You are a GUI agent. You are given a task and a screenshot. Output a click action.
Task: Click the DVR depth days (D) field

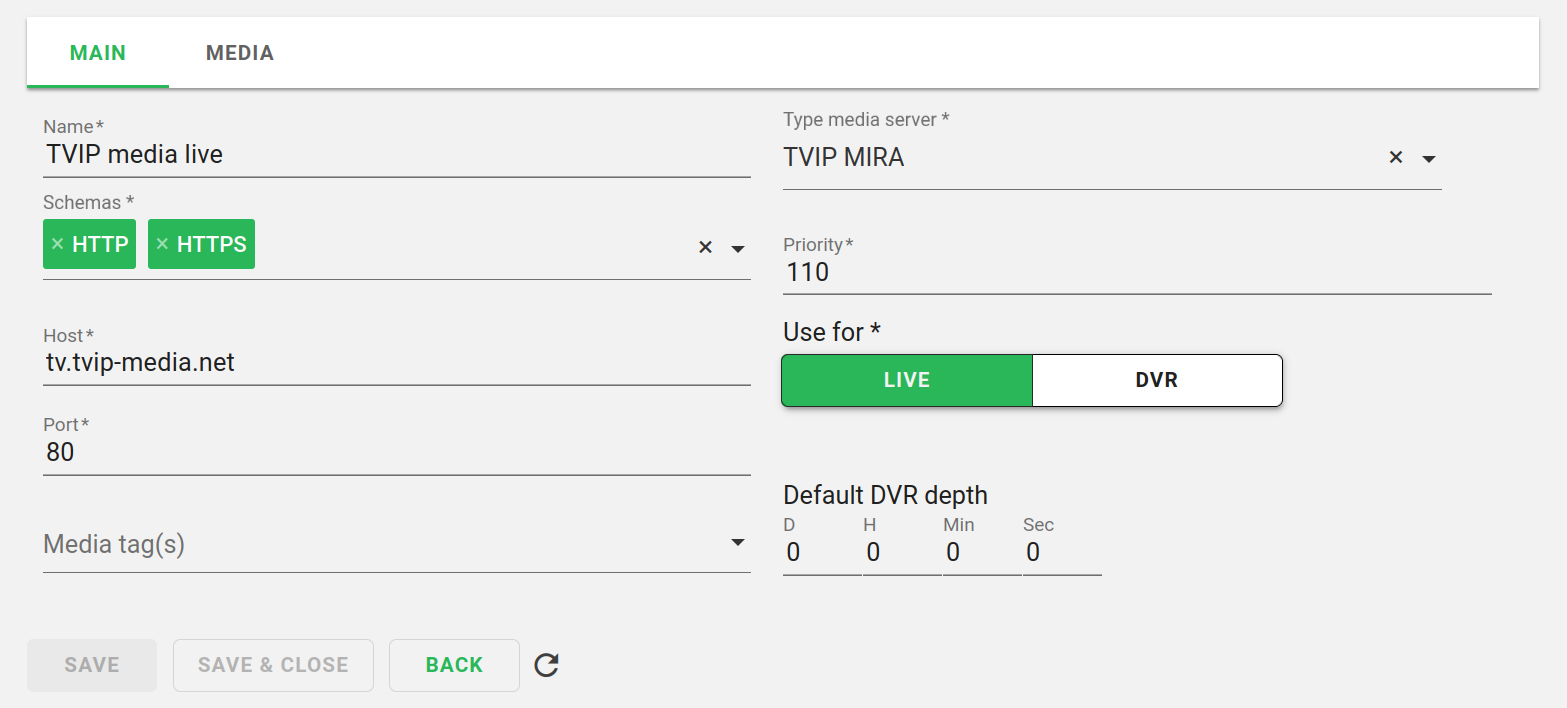pos(820,552)
